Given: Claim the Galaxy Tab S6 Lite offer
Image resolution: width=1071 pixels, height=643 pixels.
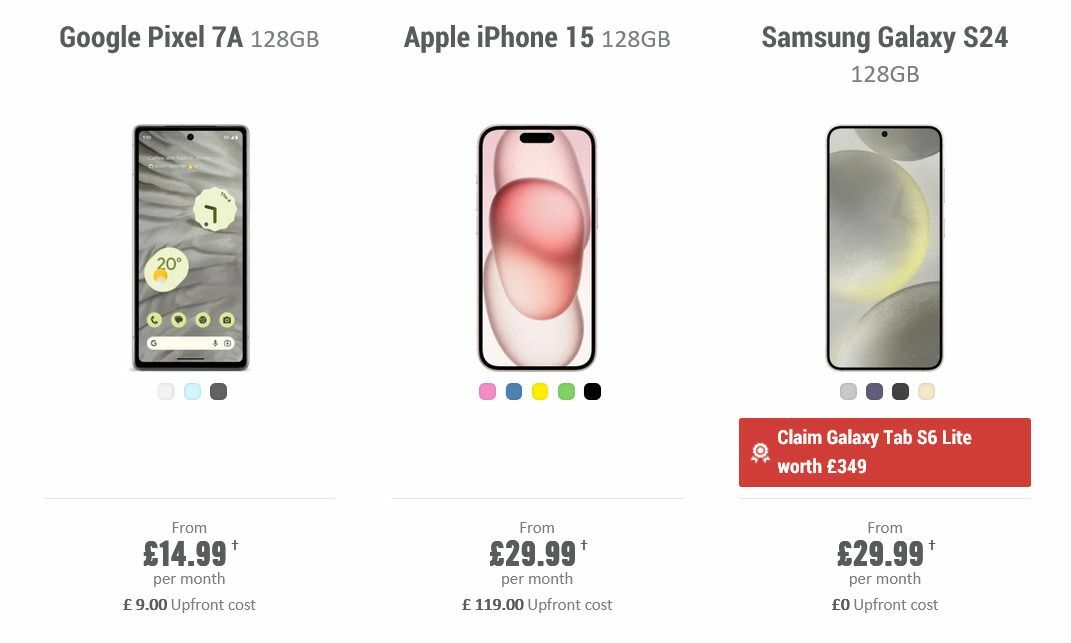Looking at the screenshot, I should 884,452.
